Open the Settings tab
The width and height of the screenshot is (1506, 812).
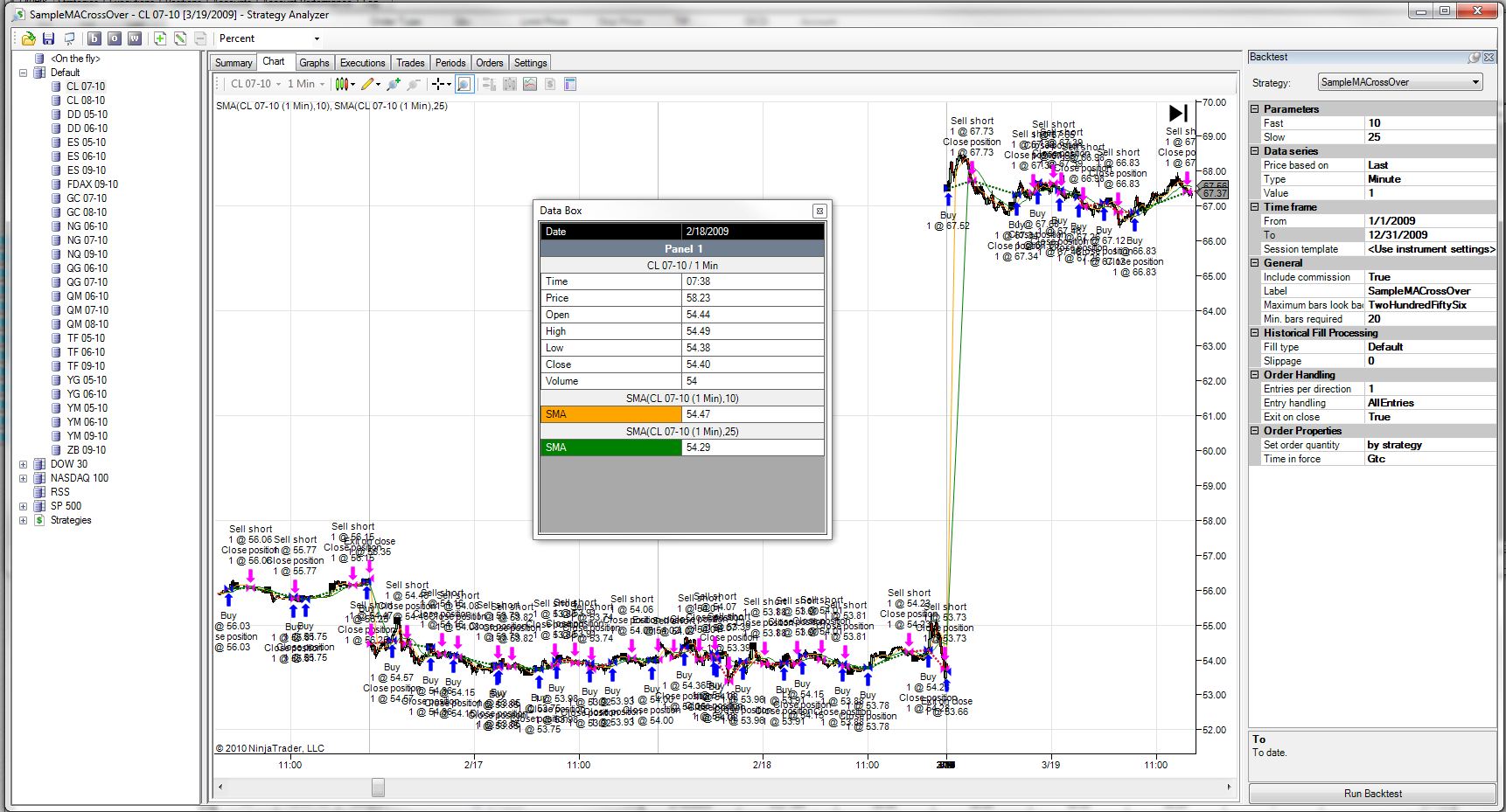[x=530, y=63]
